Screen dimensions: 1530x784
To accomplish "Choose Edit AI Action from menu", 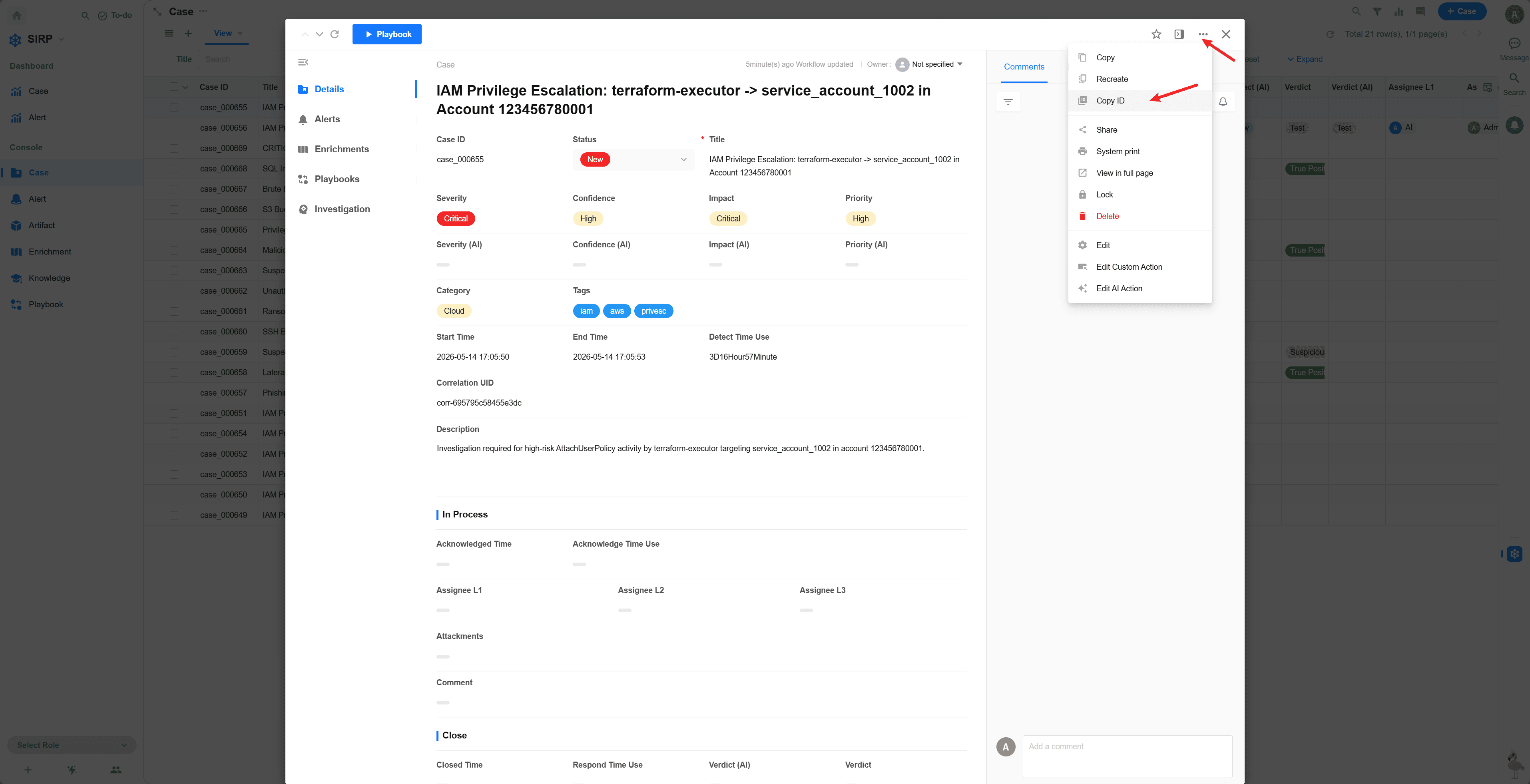I will pyautogui.click(x=1140, y=289).
